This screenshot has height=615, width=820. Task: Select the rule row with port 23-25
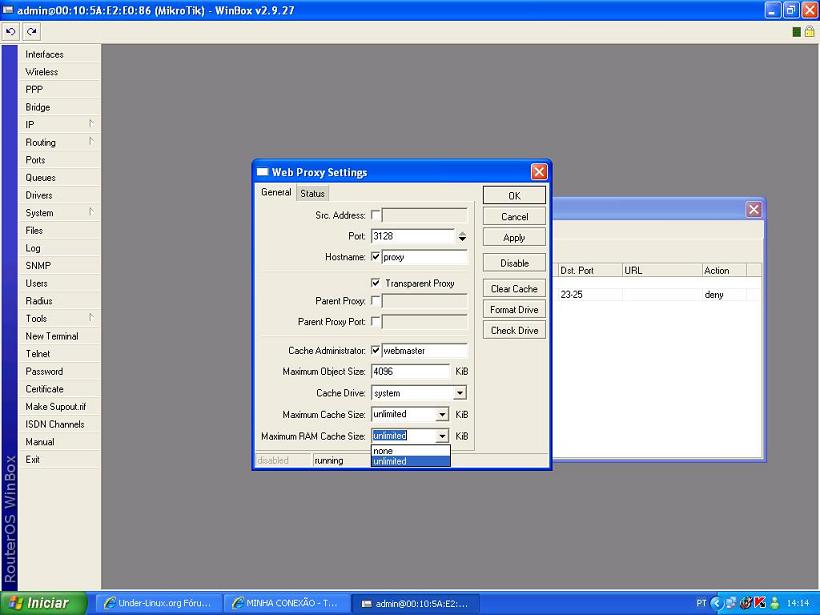click(x=657, y=294)
